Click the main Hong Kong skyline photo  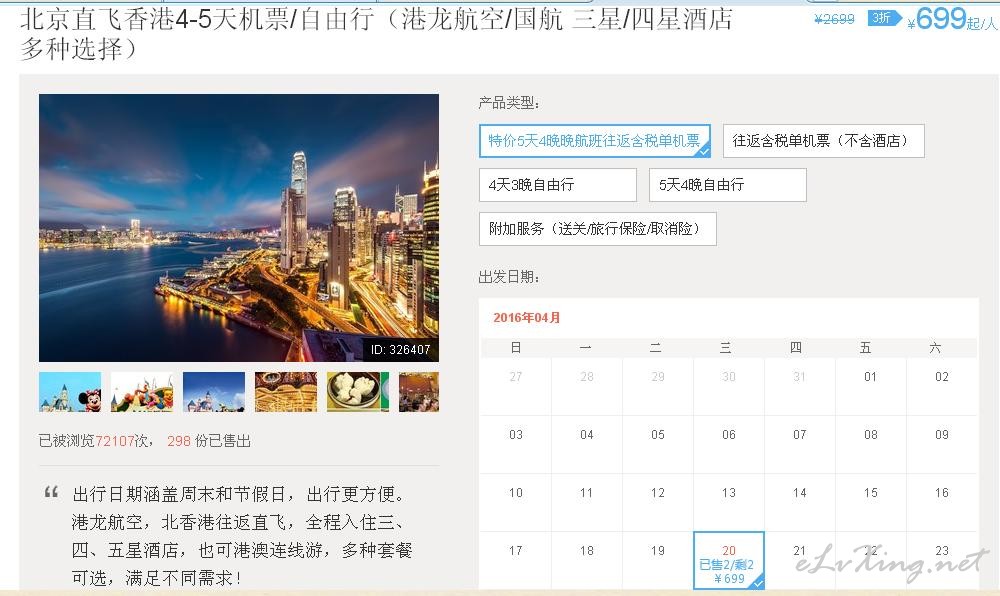pos(239,228)
